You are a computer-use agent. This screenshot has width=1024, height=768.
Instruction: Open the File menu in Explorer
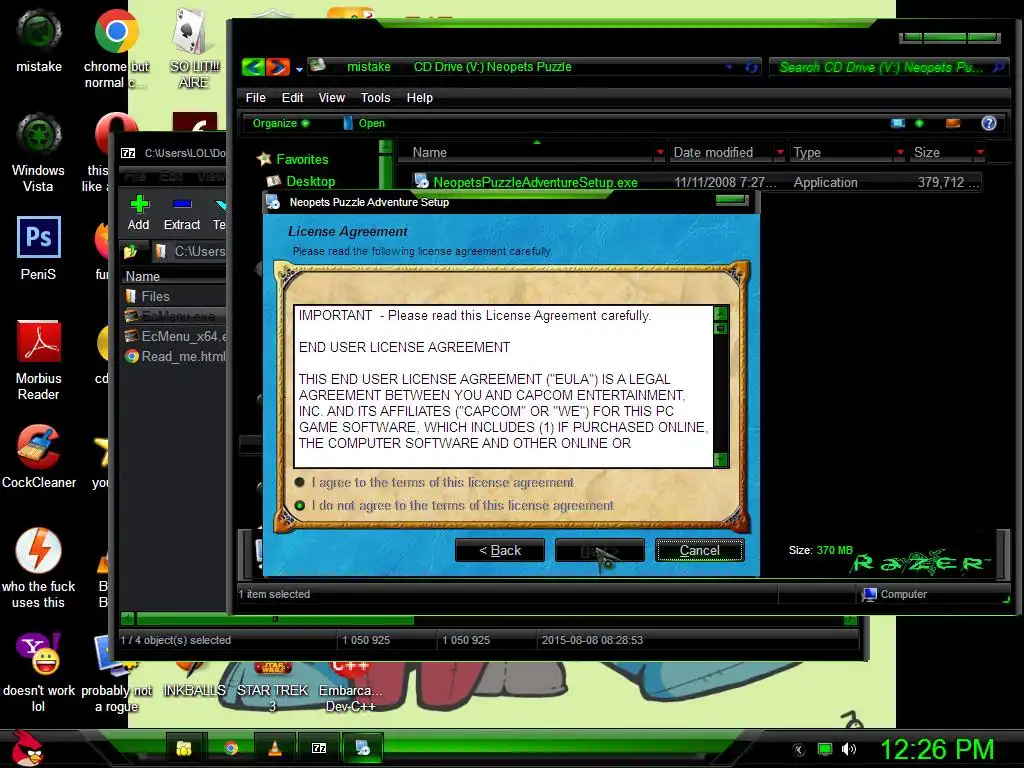[255, 98]
